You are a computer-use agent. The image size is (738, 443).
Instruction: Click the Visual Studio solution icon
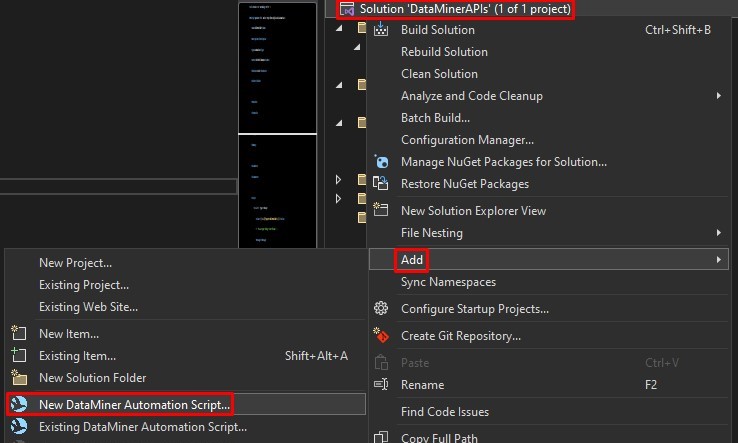pyautogui.click(x=347, y=9)
